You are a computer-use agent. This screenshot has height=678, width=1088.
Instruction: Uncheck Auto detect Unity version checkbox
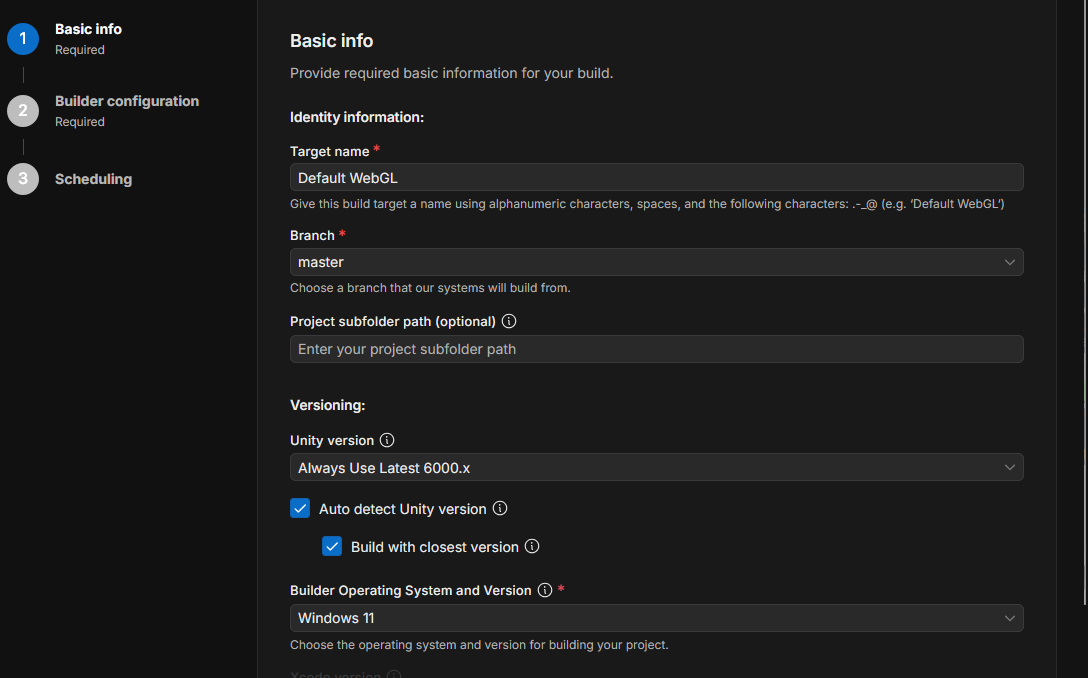[300, 508]
